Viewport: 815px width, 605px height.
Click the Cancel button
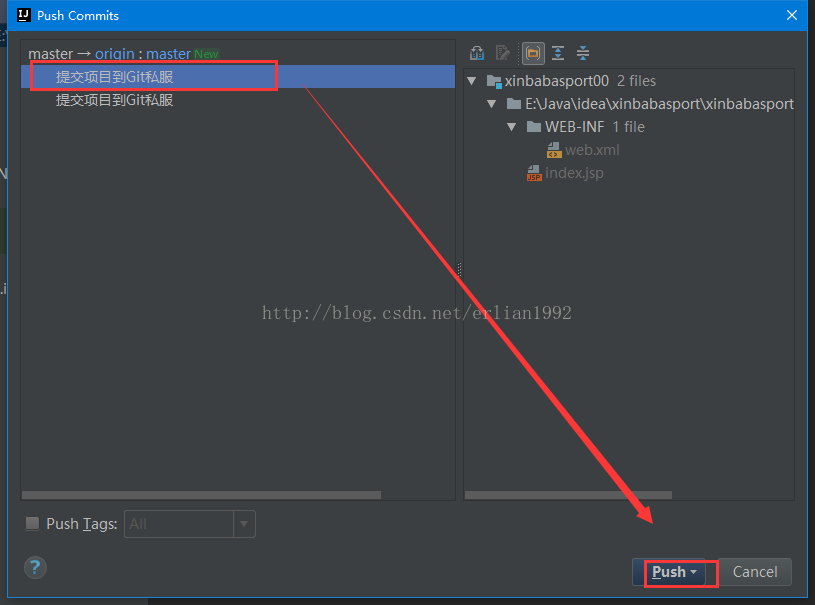[755, 572]
